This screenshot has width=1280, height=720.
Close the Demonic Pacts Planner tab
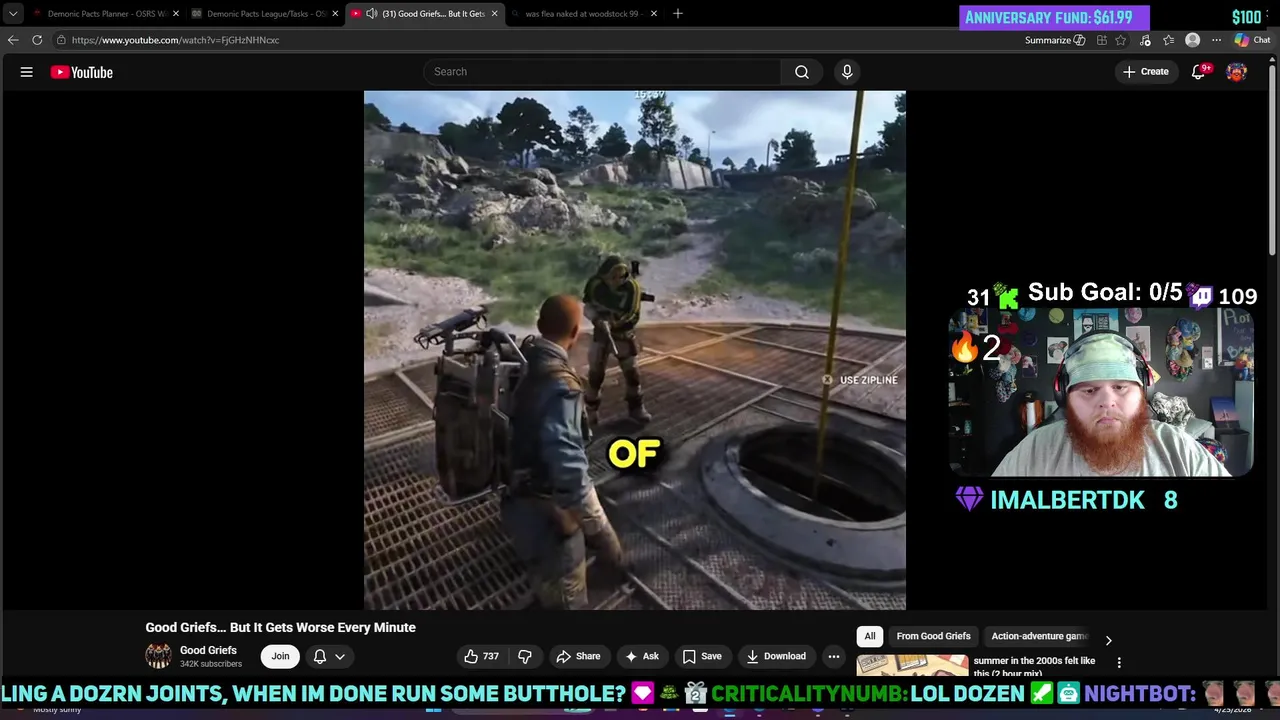pyautogui.click(x=176, y=13)
